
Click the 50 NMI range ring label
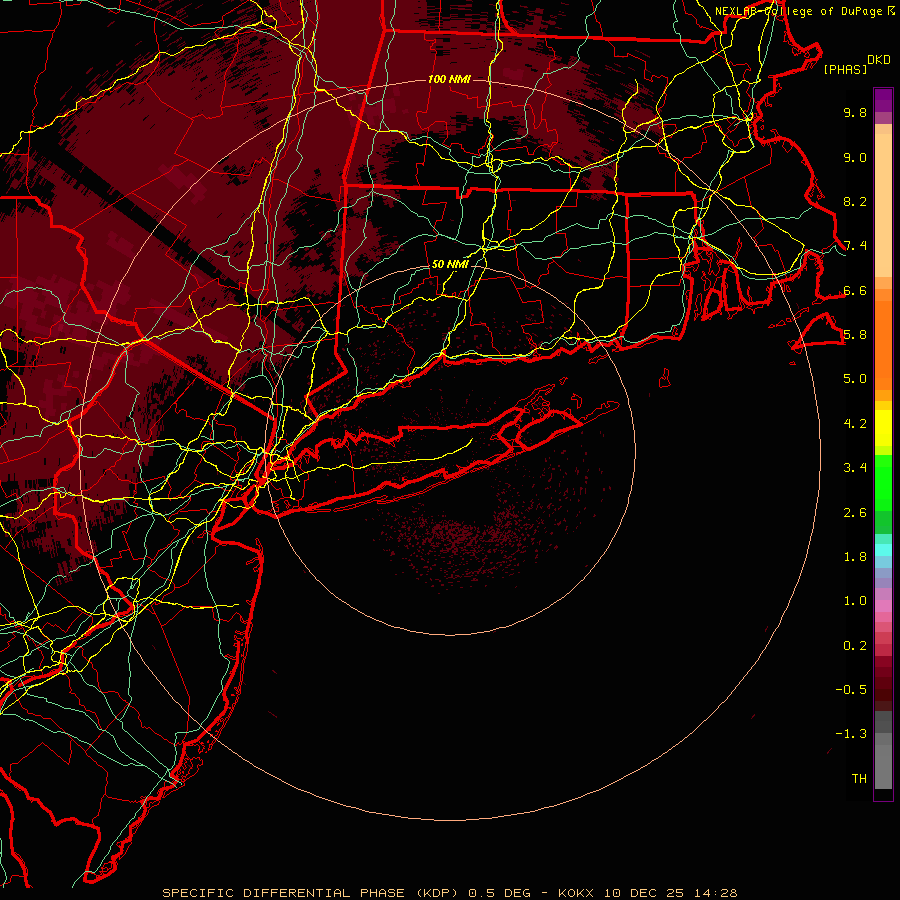pyautogui.click(x=450, y=265)
